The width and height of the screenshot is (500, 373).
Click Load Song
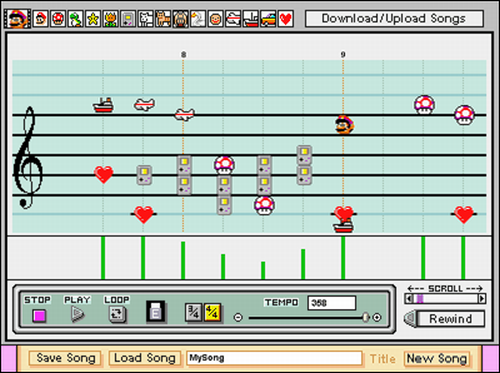[x=145, y=358]
